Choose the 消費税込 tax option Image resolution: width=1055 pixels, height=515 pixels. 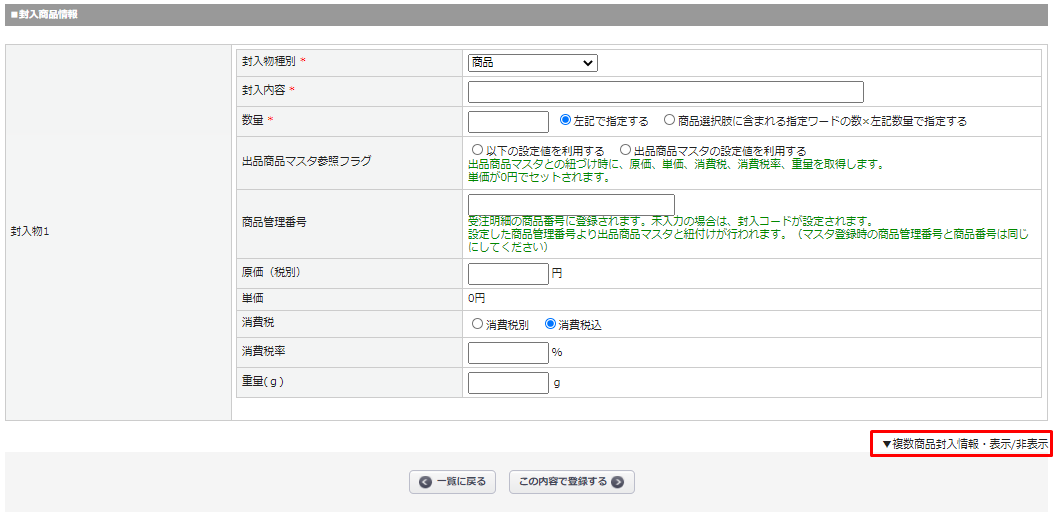[x=550, y=325]
